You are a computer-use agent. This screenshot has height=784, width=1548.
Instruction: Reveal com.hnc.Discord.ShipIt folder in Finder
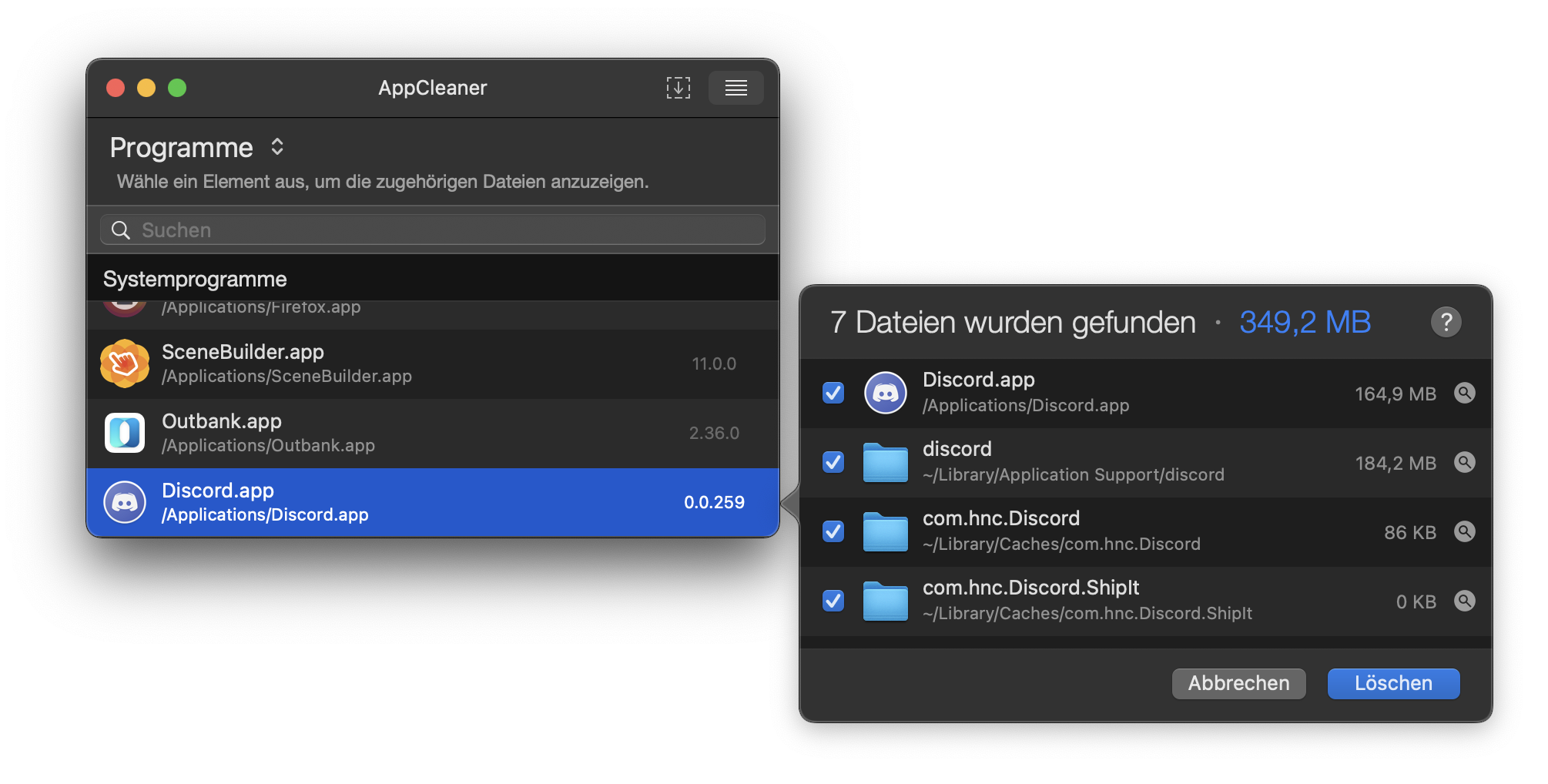1464,601
